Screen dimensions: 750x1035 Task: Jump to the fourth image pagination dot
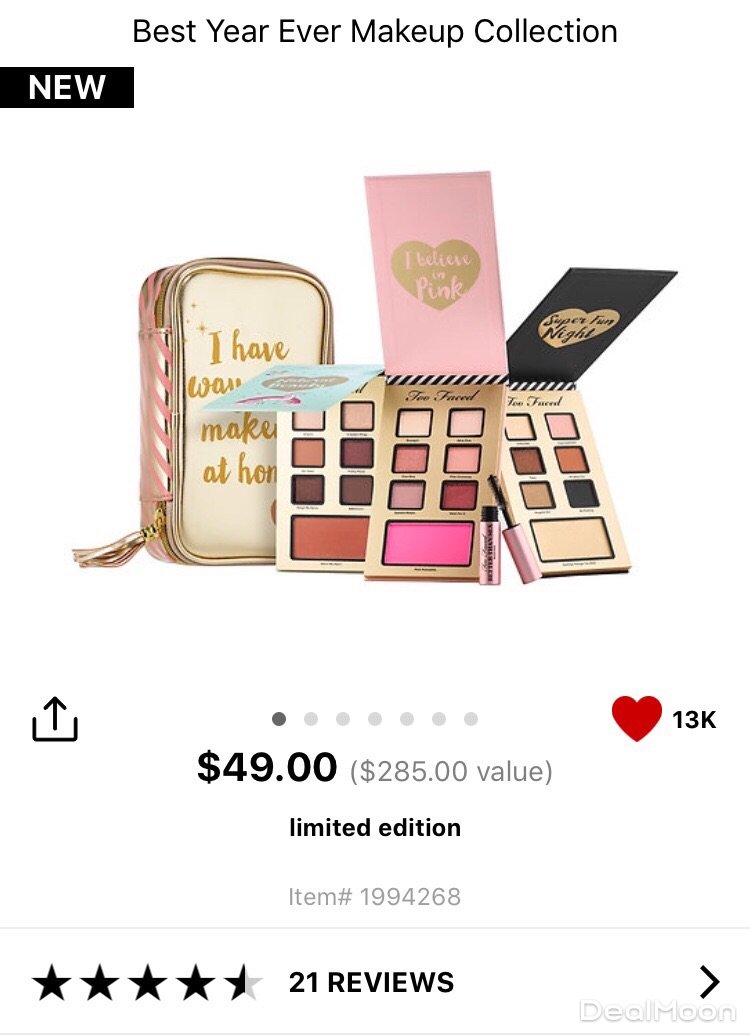[375, 719]
